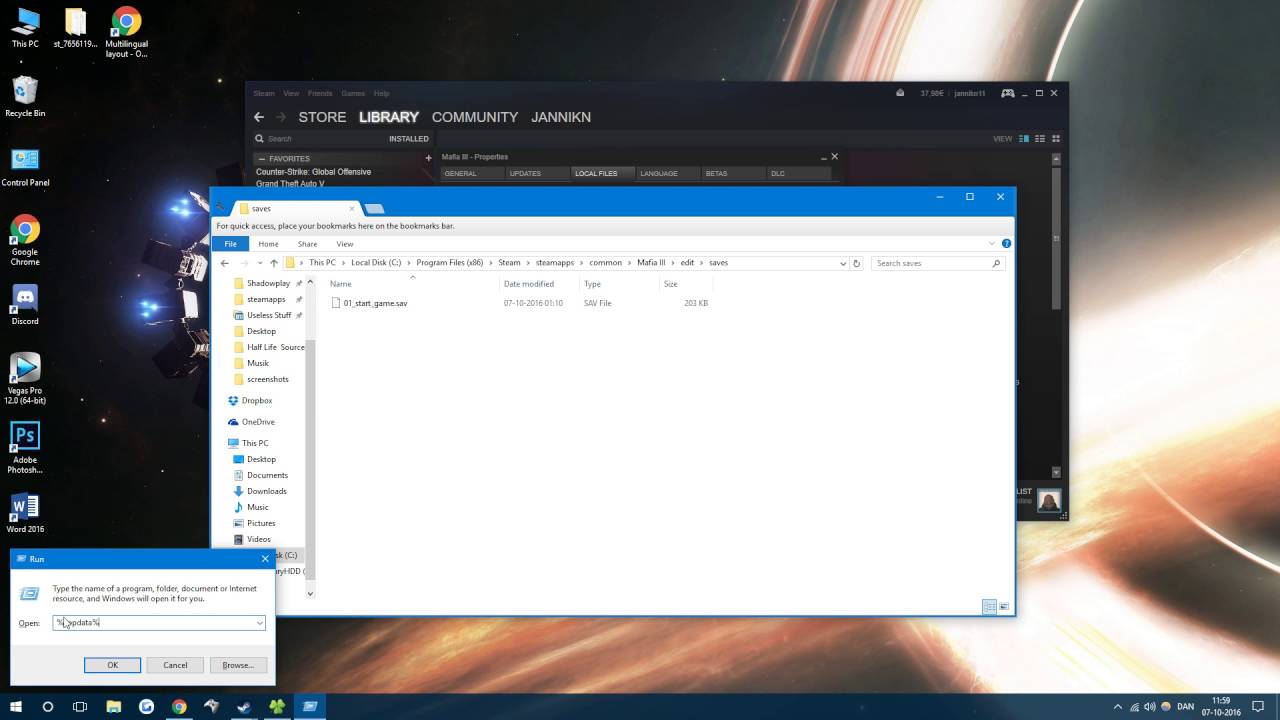
Task: Launch Adobe Photoshop desktop shortcut
Action: tap(25, 447)
